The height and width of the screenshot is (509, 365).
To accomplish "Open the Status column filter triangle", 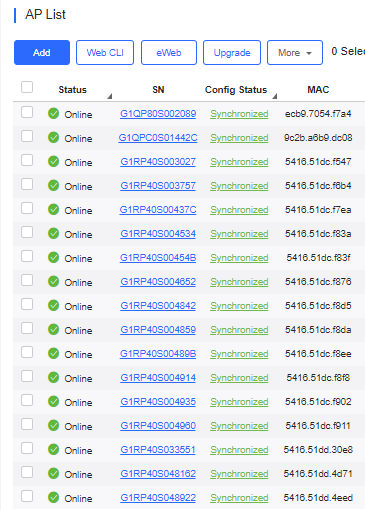I will pos(110,96).
